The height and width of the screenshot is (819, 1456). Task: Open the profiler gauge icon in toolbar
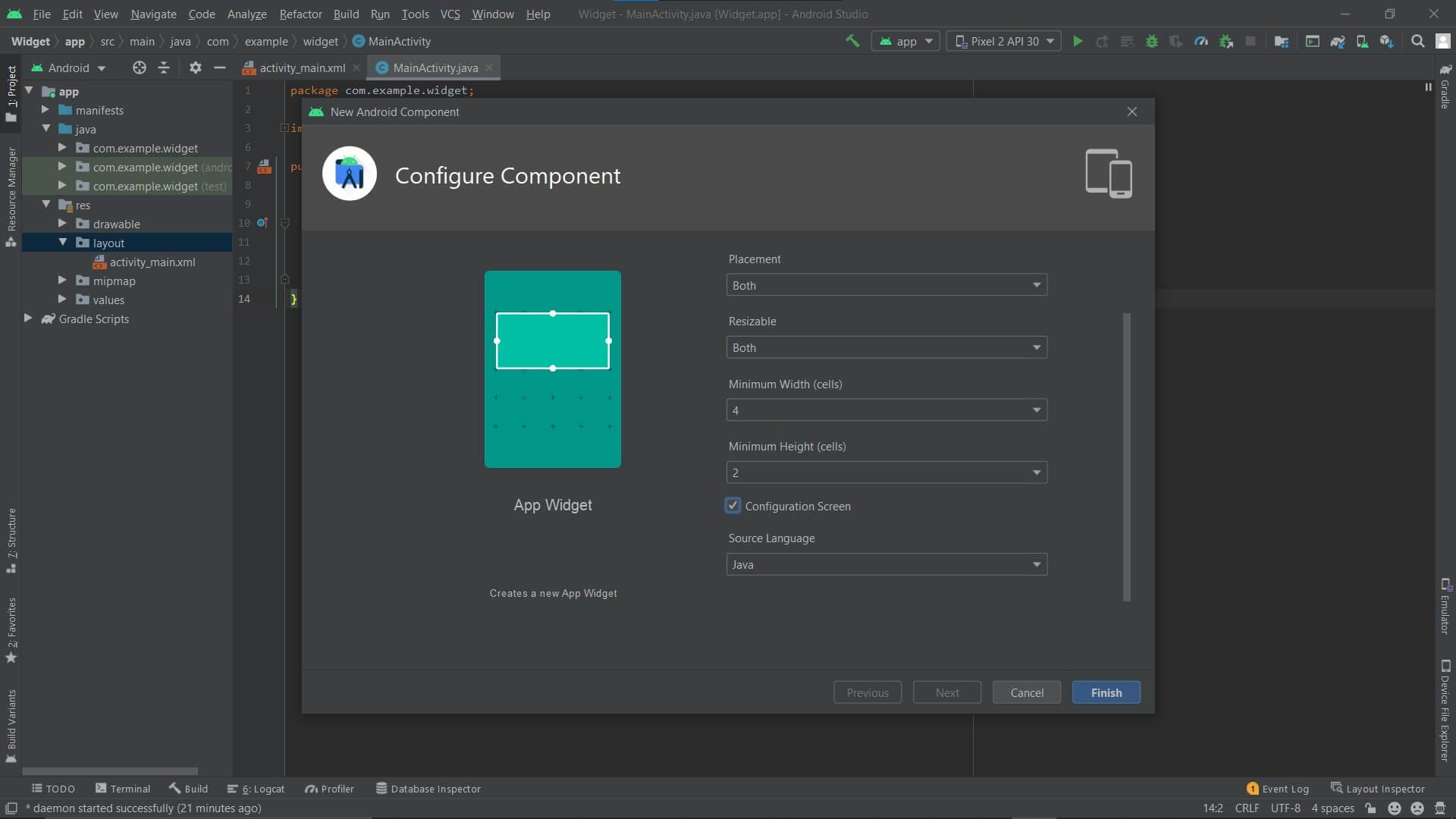pos(1201,41)
